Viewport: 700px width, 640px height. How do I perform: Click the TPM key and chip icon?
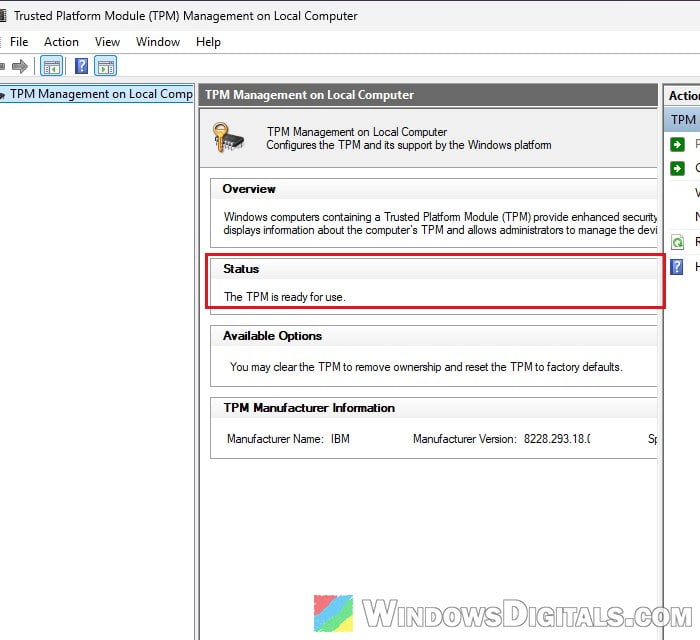point(228,137)
